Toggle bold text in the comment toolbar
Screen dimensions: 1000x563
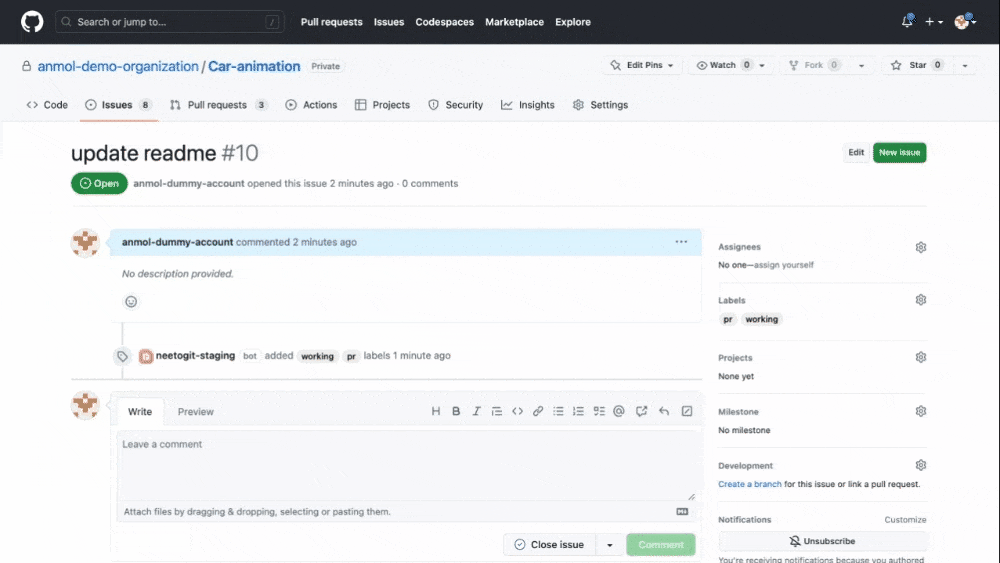click(x=456, y=411)
